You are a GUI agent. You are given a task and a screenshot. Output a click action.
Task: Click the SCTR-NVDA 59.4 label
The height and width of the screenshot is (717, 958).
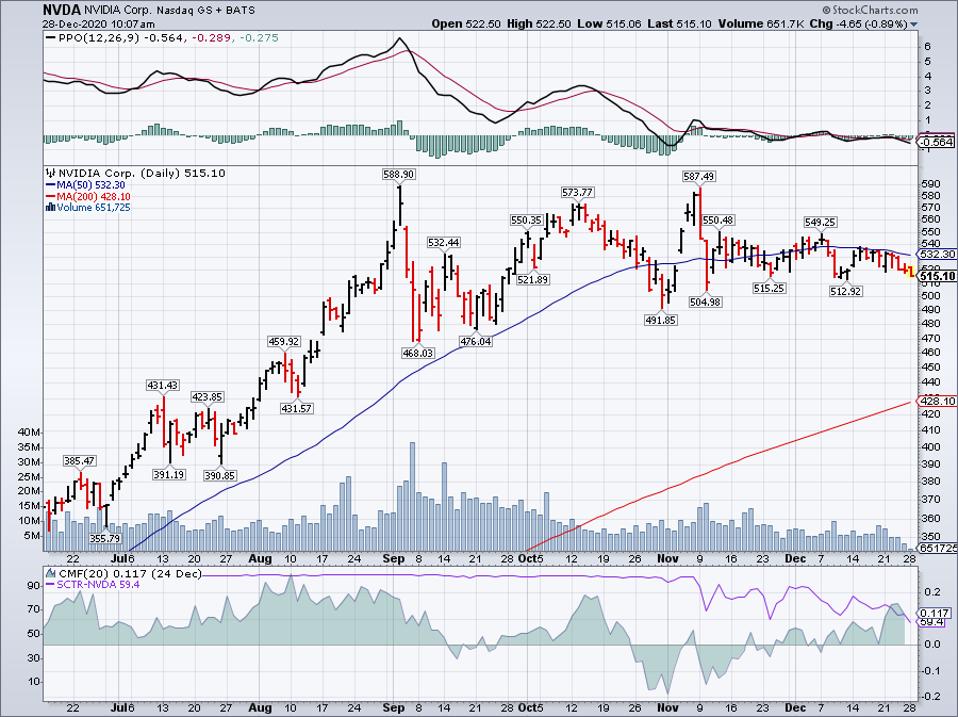[98, 585]
